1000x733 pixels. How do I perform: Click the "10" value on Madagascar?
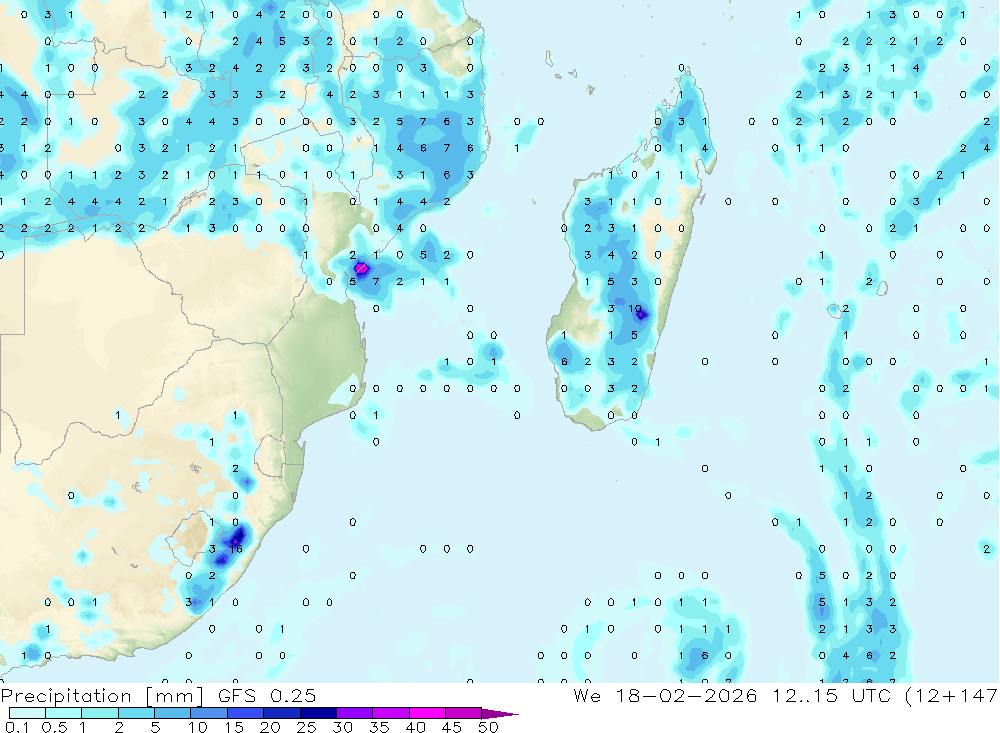[x=635, y=309]
